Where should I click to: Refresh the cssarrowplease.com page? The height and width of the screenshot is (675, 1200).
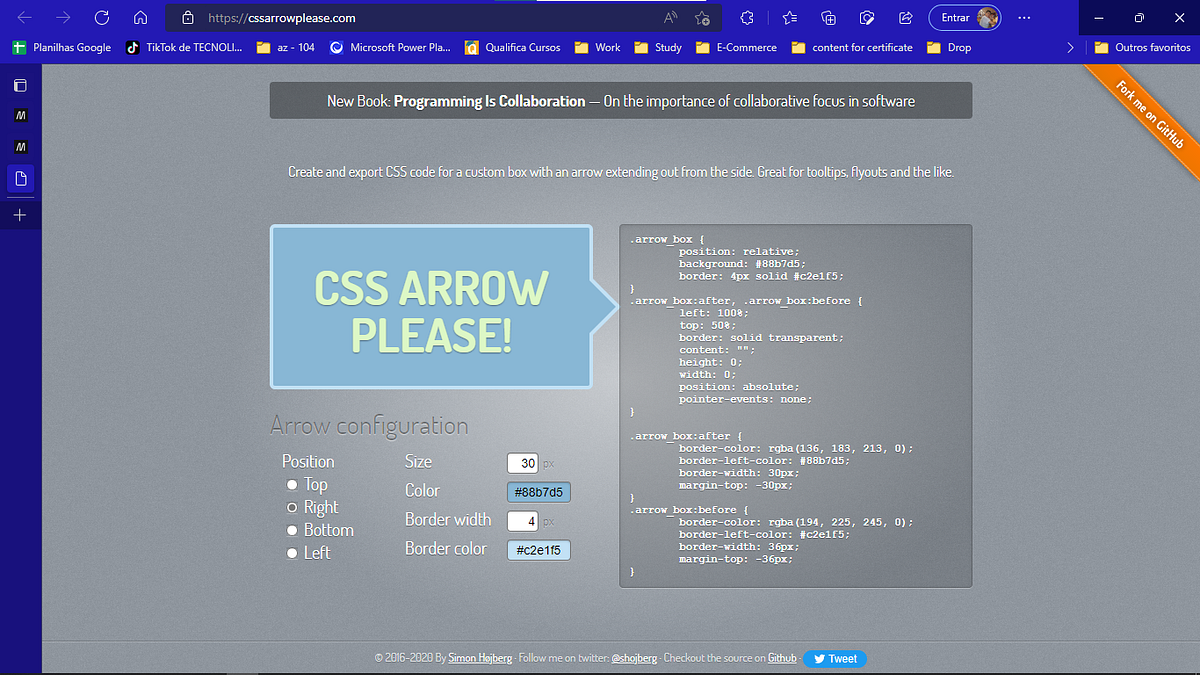(x=100, y=17)
